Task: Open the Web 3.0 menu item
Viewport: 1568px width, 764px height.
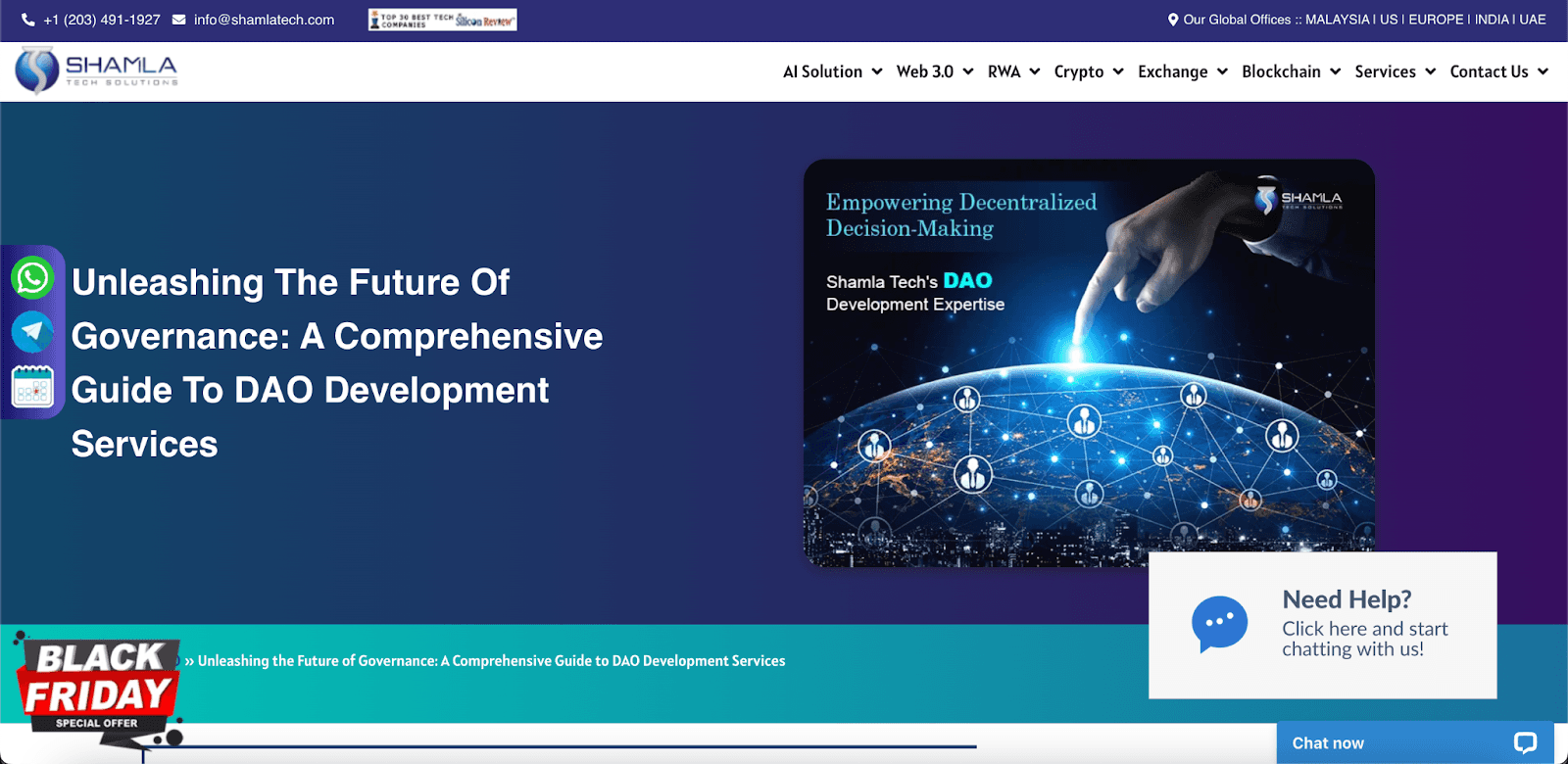Action: tap(925, 72)
